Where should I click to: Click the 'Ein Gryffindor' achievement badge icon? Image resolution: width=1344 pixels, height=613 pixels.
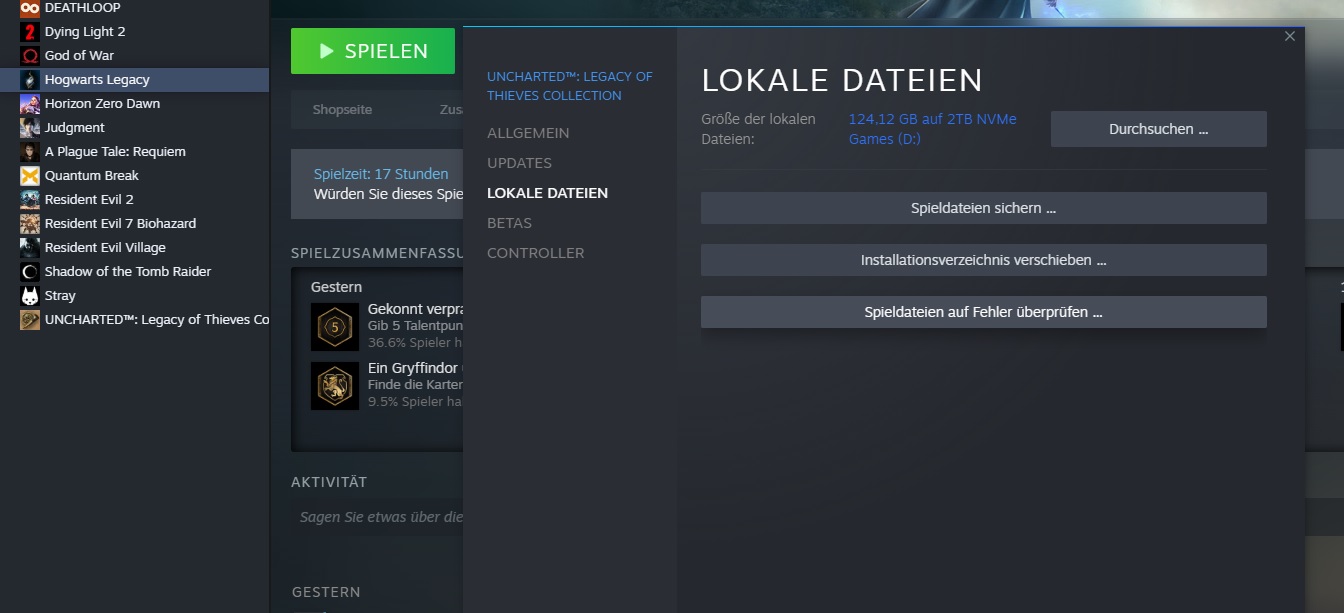(x=335, y=385)
